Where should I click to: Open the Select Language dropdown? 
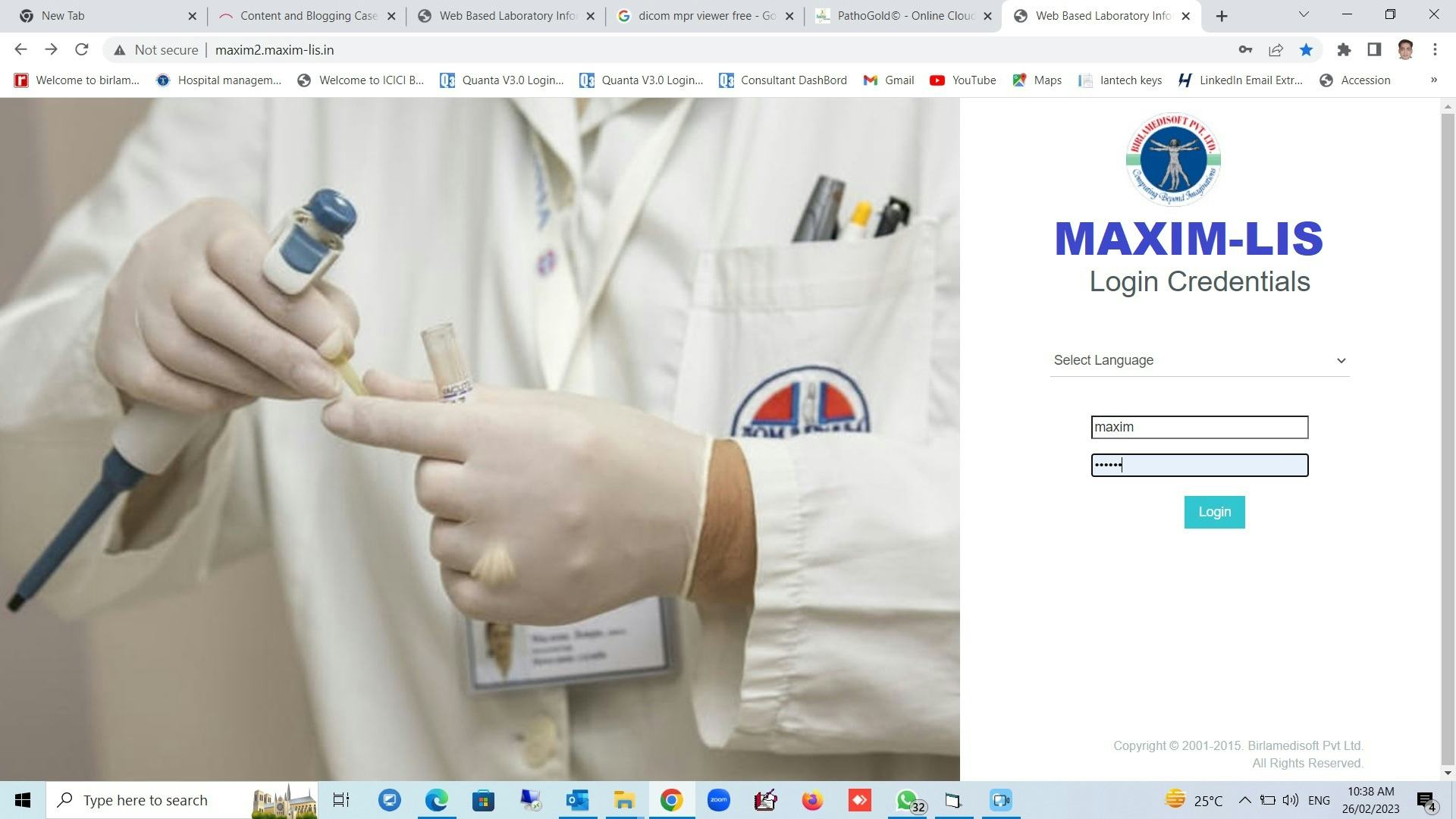pyautogui.click(x=1200, y=360)
